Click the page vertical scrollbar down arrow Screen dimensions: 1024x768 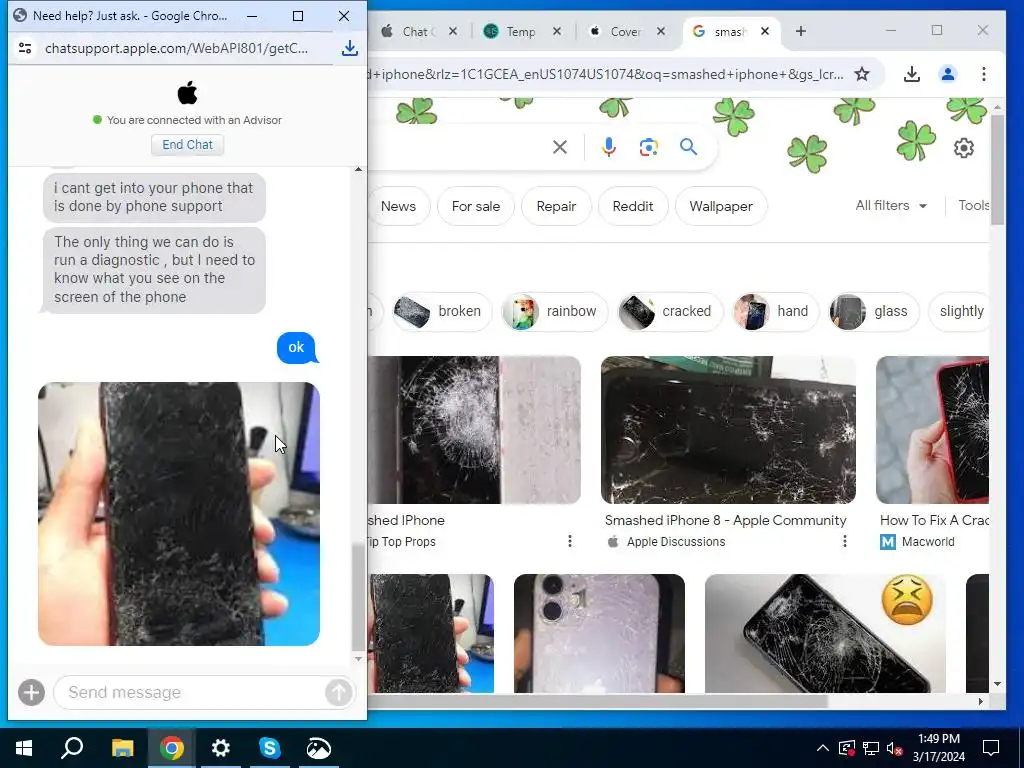(997, 684)
